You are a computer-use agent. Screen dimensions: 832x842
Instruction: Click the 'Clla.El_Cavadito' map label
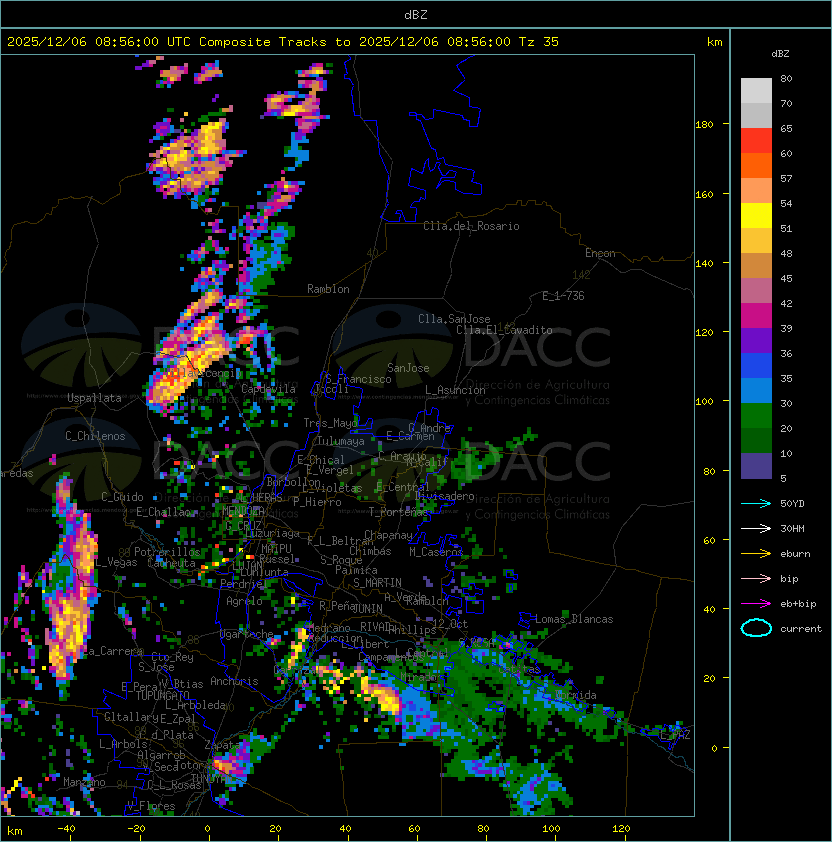pos(504,330)
